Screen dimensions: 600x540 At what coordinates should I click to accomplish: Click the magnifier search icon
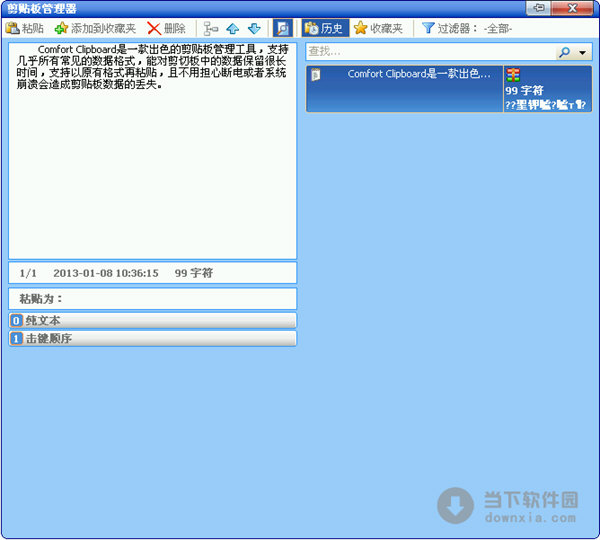tap(564, 52)
